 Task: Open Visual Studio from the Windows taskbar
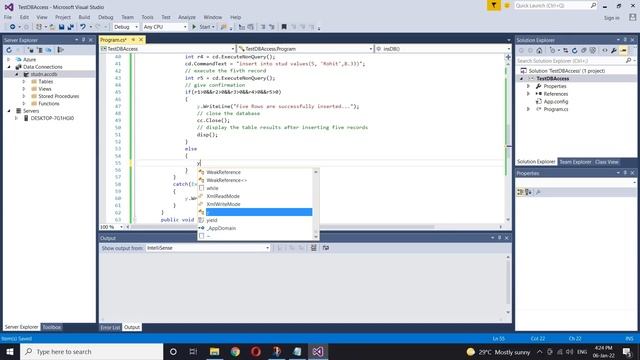[318, 351]
